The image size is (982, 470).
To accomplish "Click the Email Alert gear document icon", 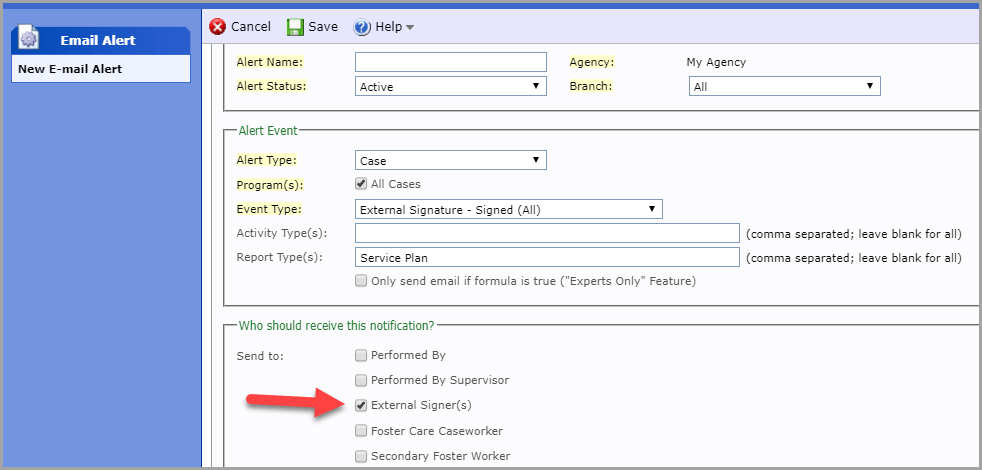I will click(29, 39).
